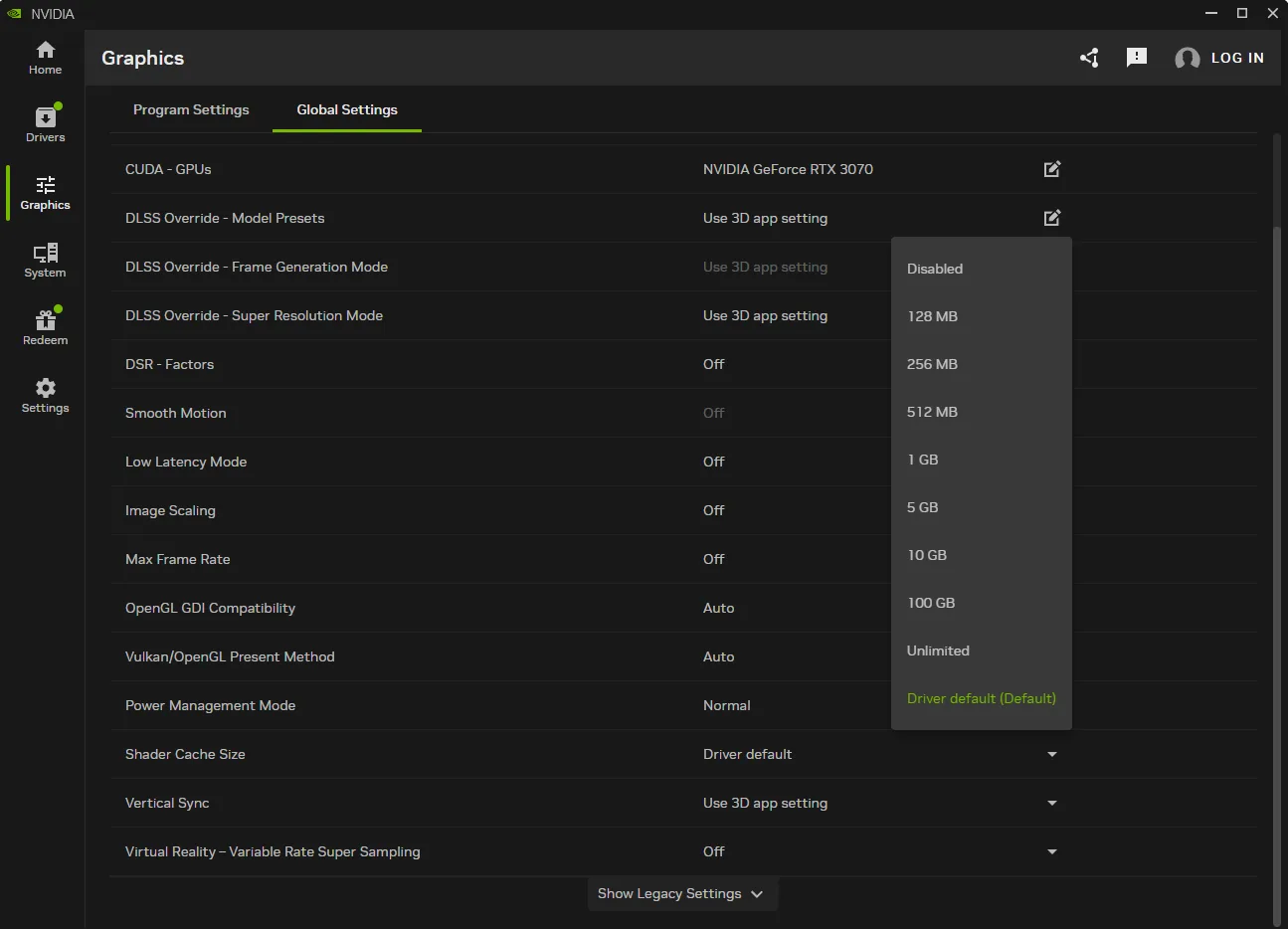Expand Show Legacy Settings
1288x929 pixels.
point(681,893)
